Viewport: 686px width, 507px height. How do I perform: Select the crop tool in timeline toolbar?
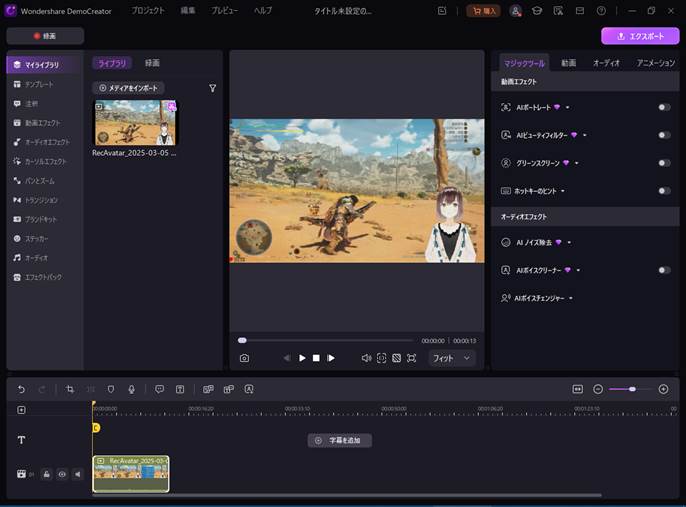click(70, 389)
